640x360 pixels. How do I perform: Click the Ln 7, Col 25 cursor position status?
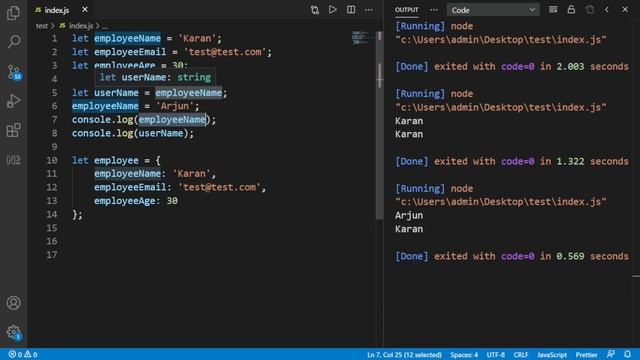coord(404,355)
